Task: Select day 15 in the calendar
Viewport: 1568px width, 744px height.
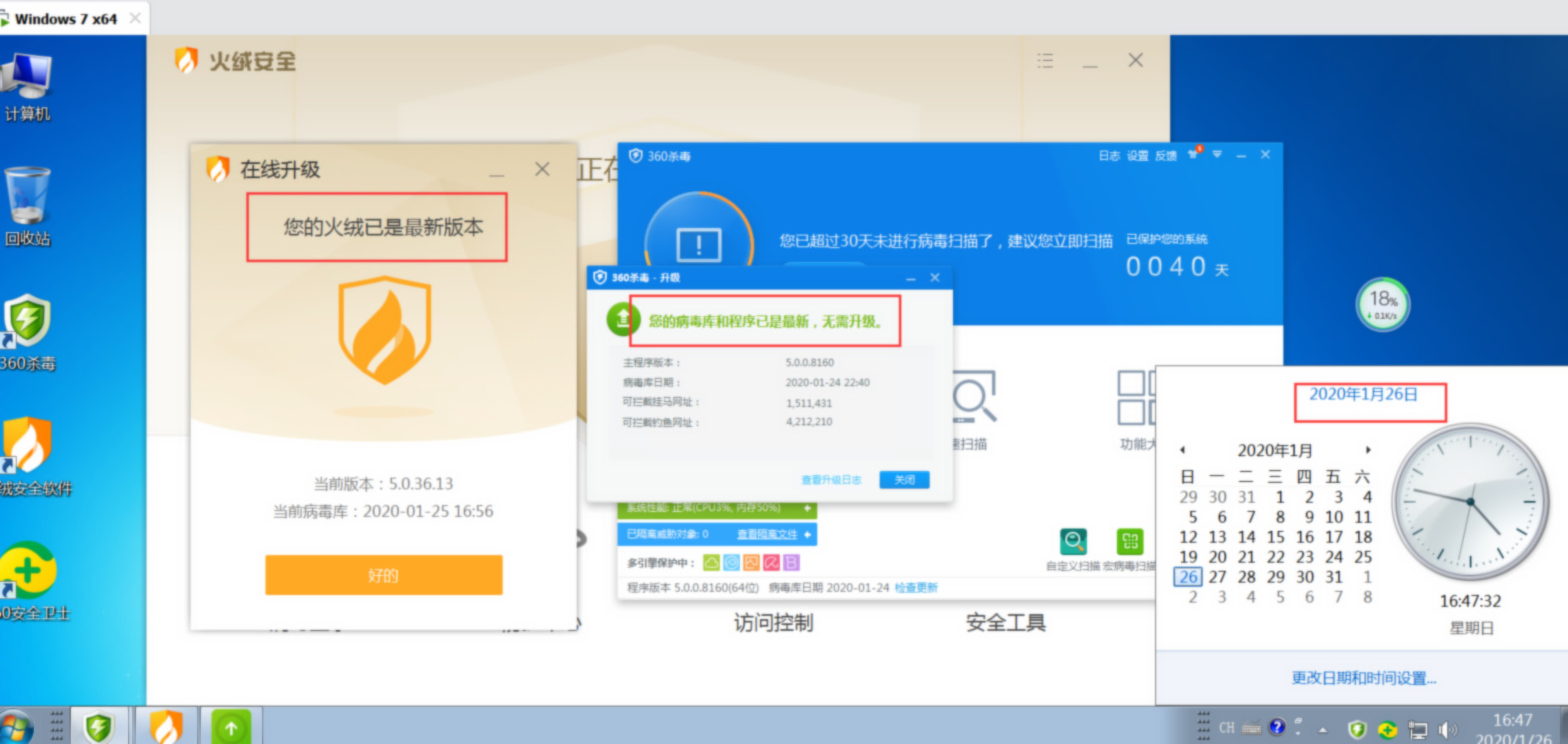Action: click(x=1276, y=537)
